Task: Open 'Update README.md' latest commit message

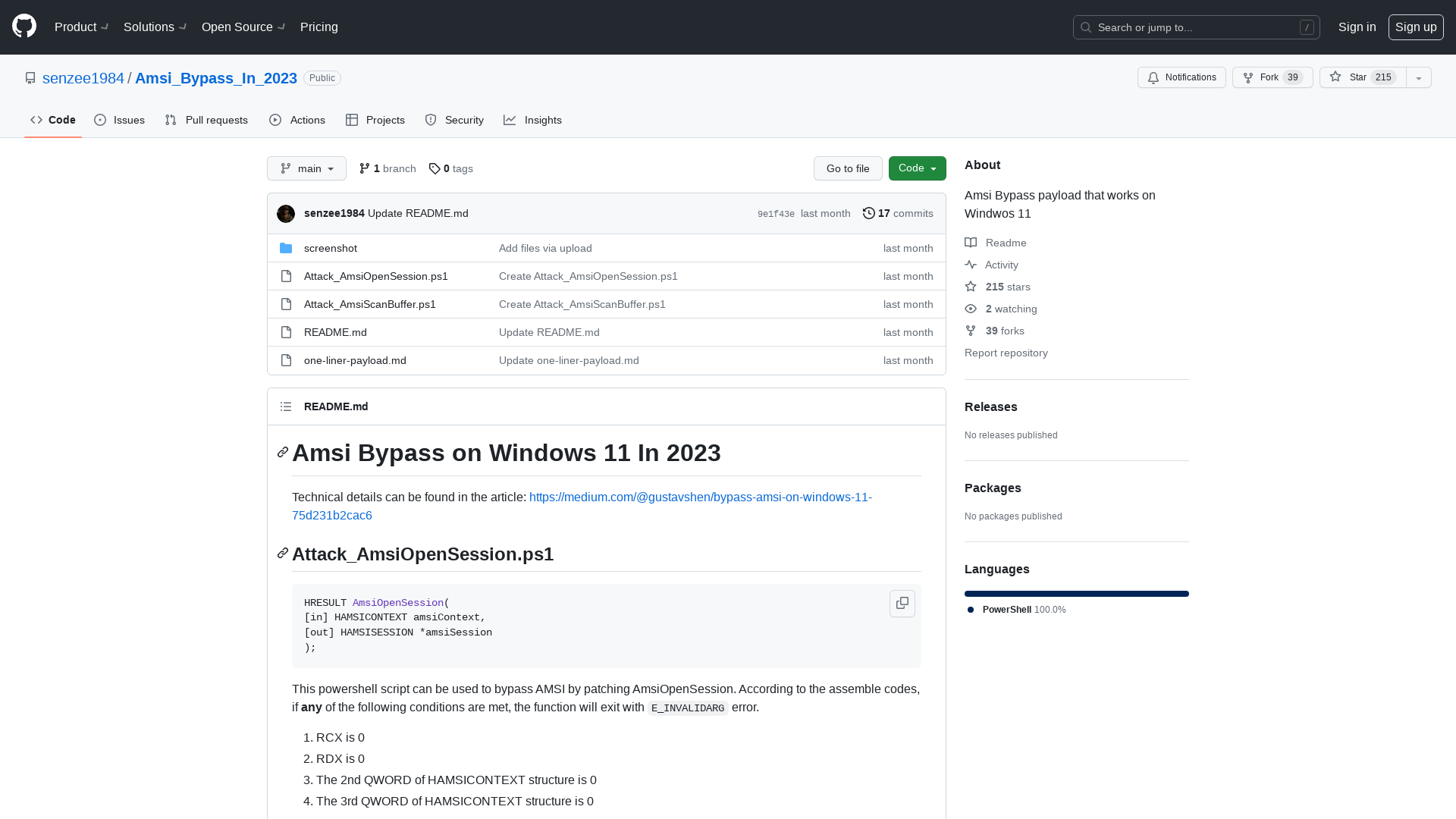Action: tap(418, 213)
